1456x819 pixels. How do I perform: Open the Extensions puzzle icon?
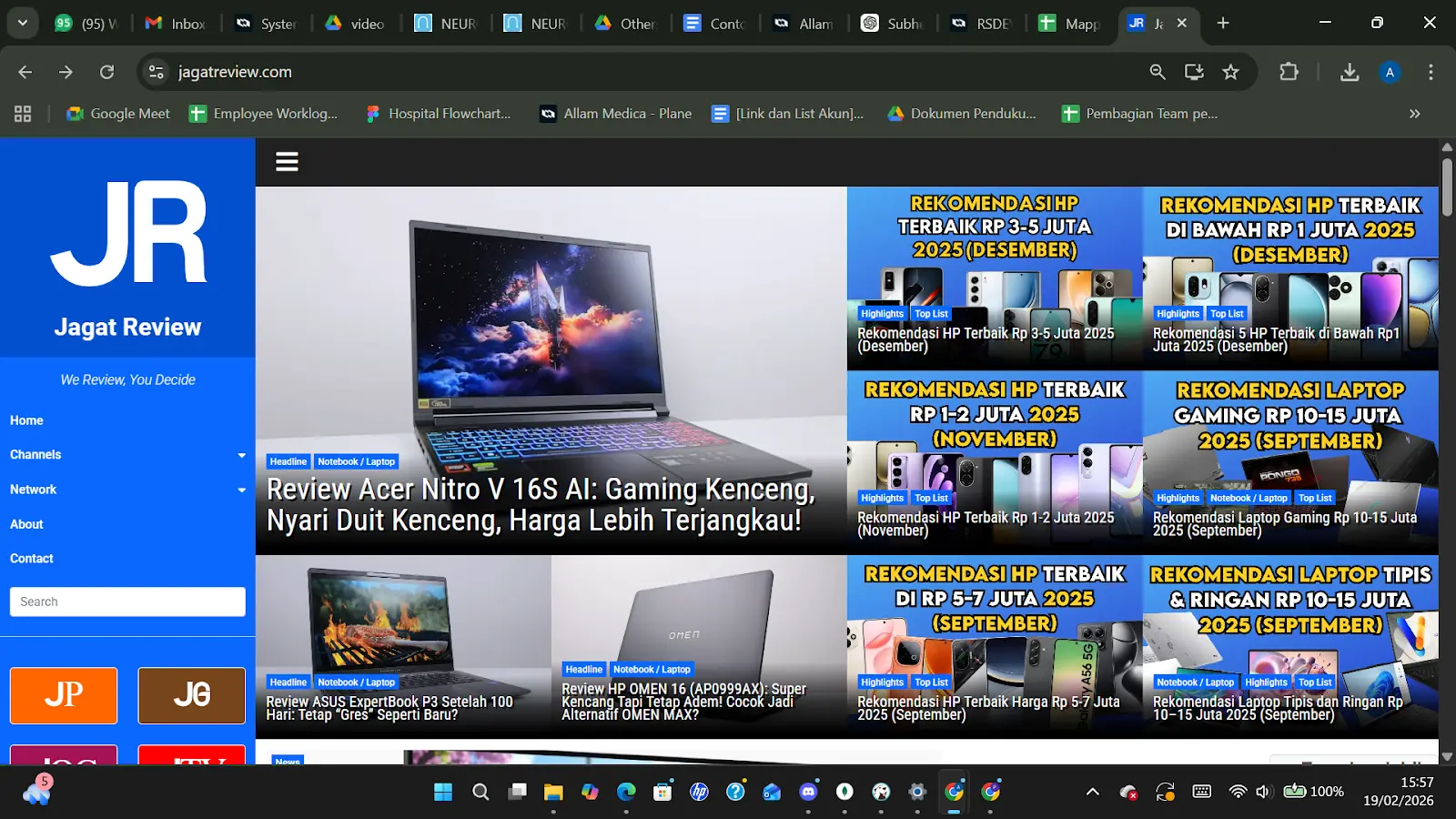[x=1289, y=72]
